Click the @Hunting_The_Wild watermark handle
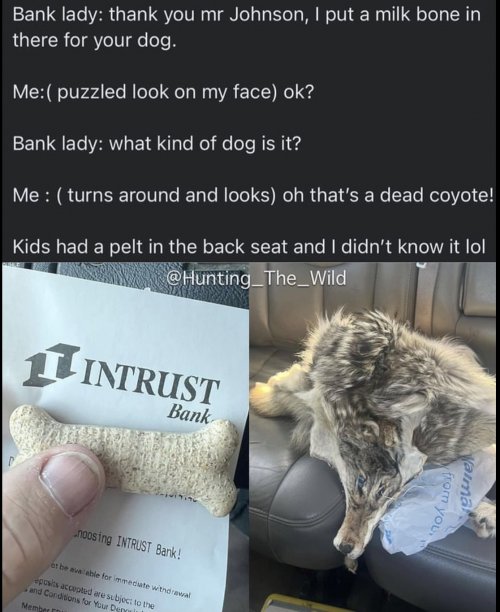 click(256, 278)
